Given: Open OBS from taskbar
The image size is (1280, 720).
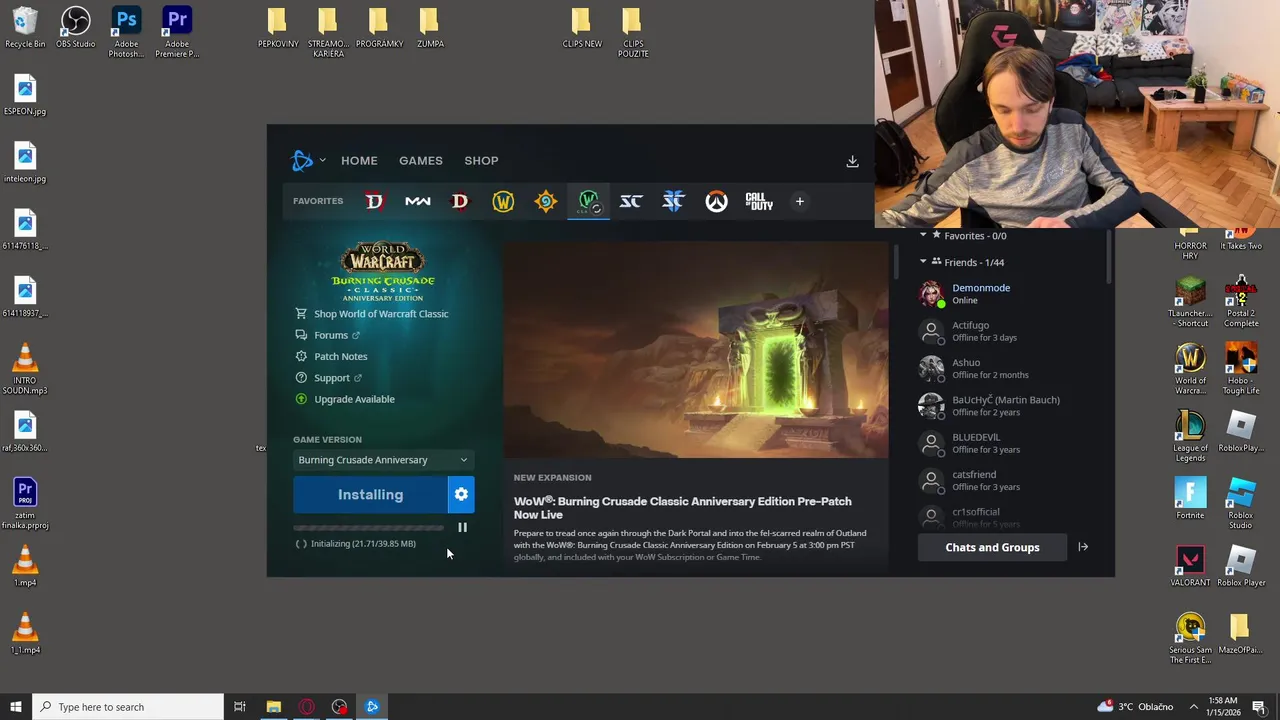Looking at the screenshot, I should coord(339,707).
